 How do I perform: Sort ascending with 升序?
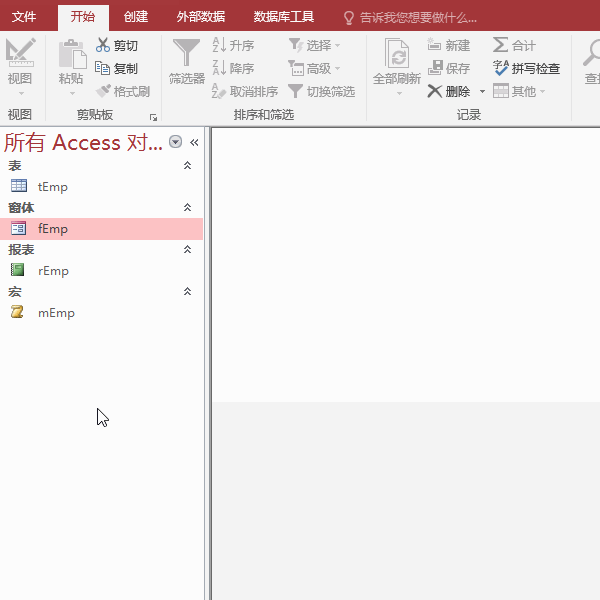point(233,46)
